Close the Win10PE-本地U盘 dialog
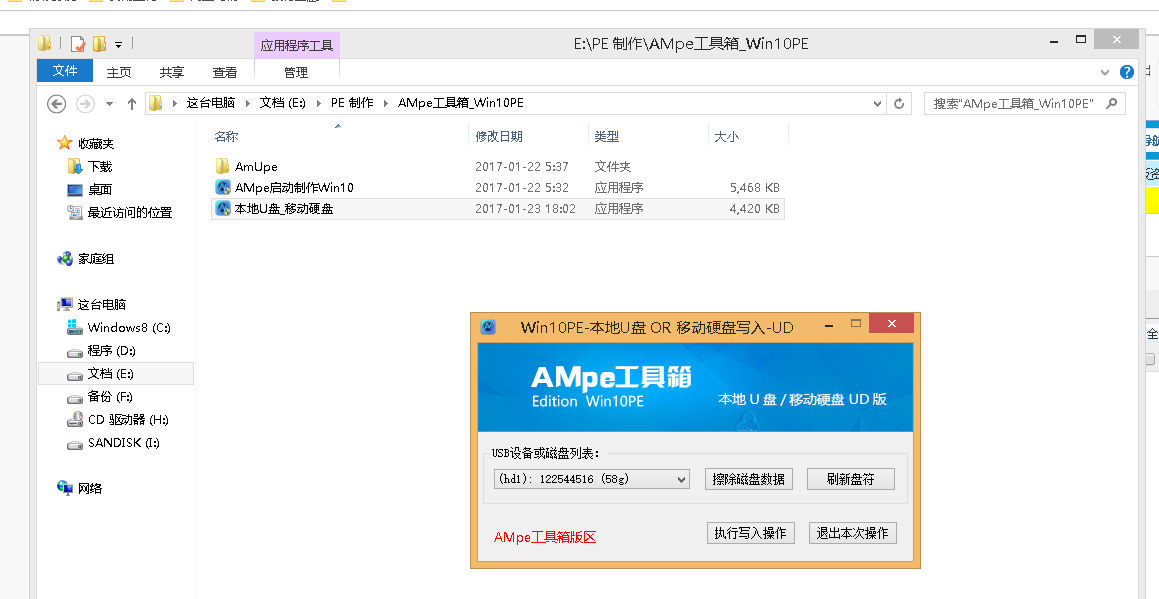This screenshot has height=599, width=1159. pyautogui.click(x=891, y=323)
